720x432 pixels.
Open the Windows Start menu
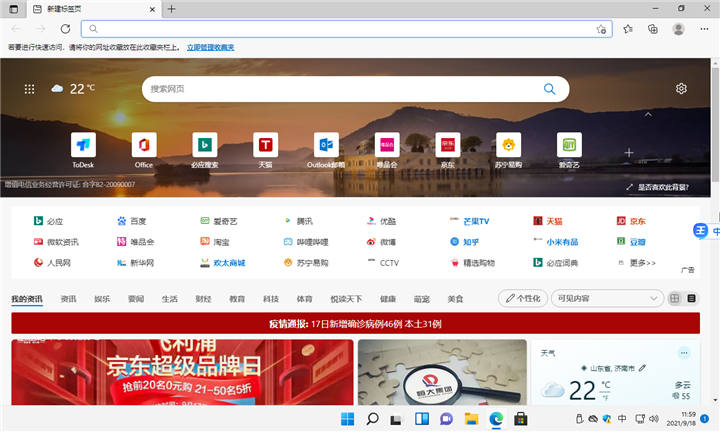click(x=348, y=419)
